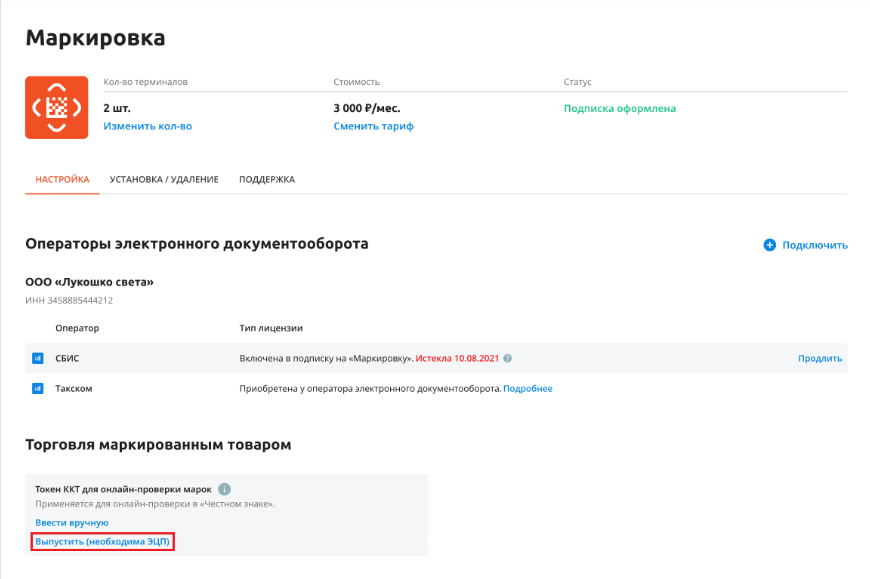Click the Подписка оформлена status text
This screenshot has width=870, height=579.
[x=620, y=109]
